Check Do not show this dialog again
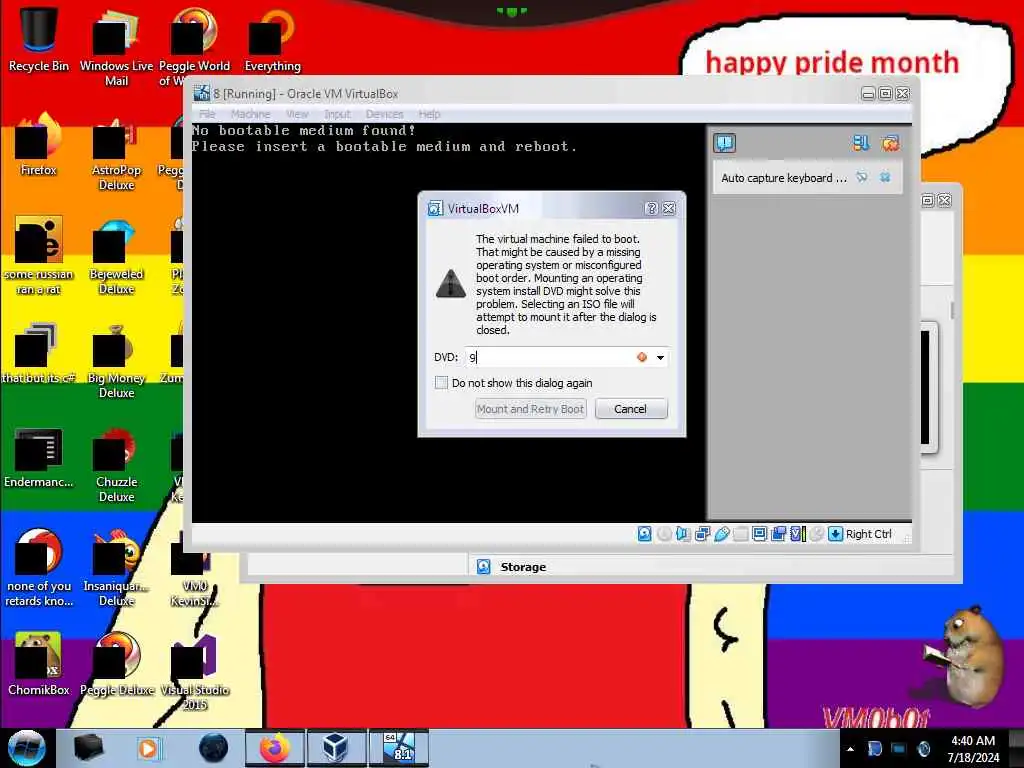The width and height of the screenshot is (1024, 768). [441, 383]
